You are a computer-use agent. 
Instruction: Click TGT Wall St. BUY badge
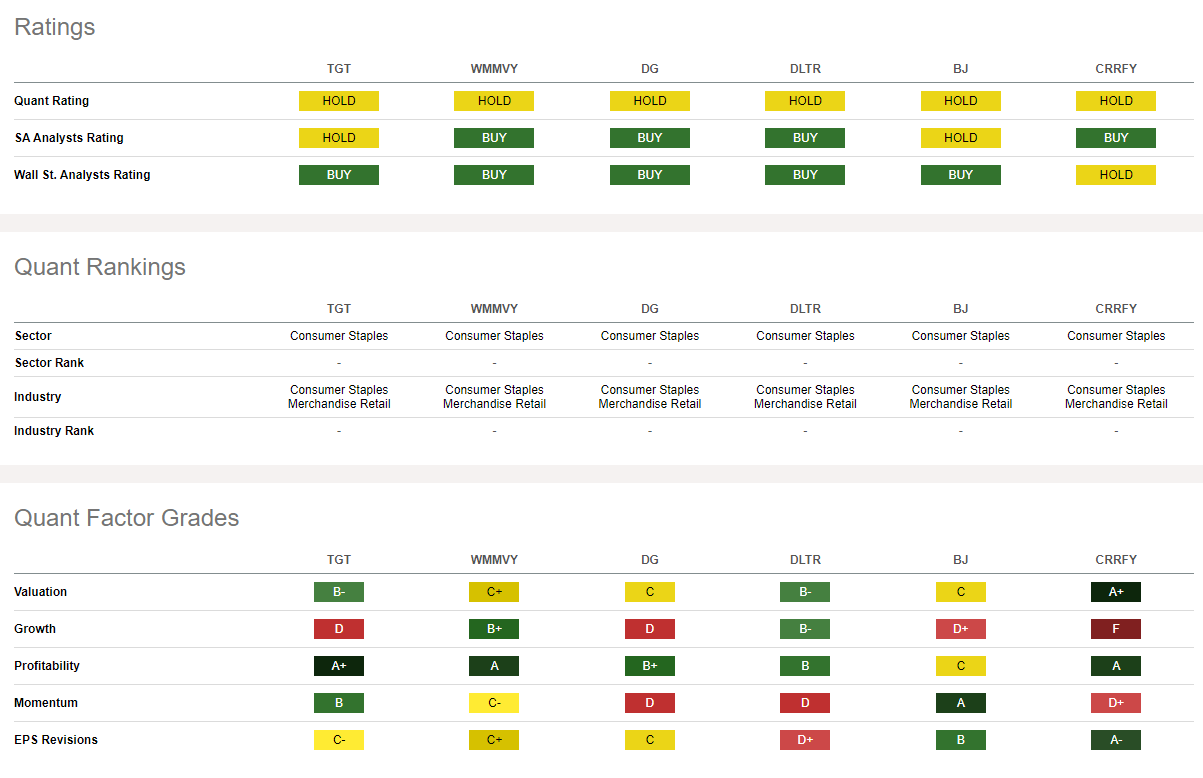(339, 175)
